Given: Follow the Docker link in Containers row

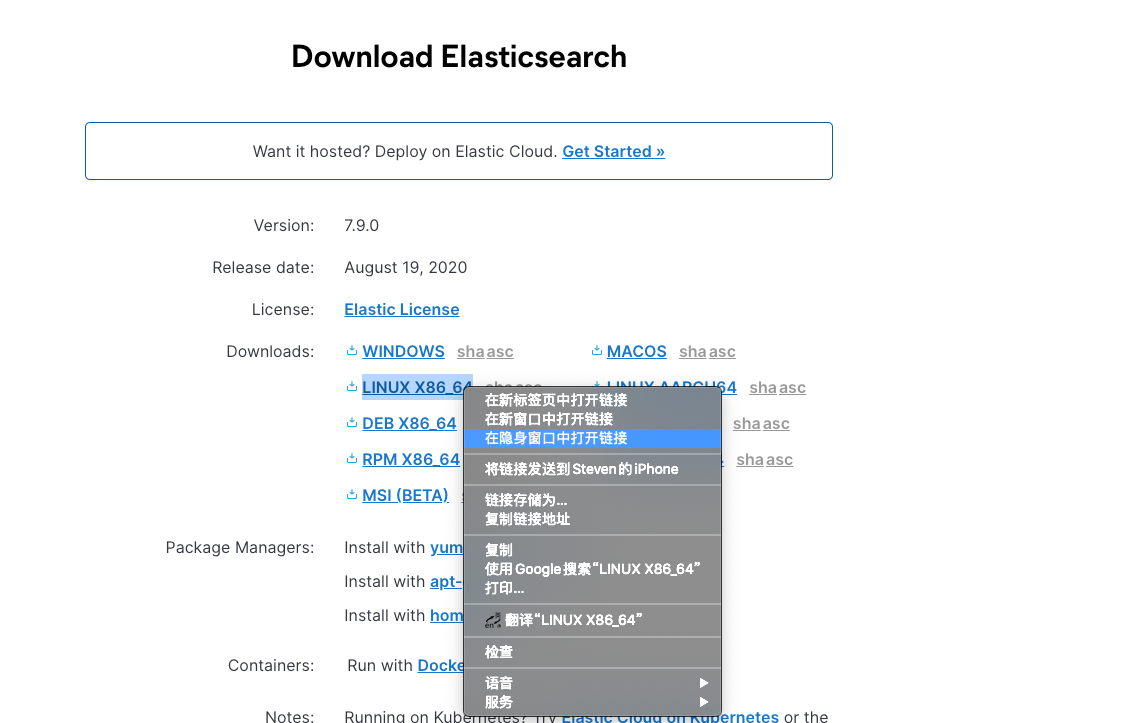Looking at the screenshot, I should point(441,665).
